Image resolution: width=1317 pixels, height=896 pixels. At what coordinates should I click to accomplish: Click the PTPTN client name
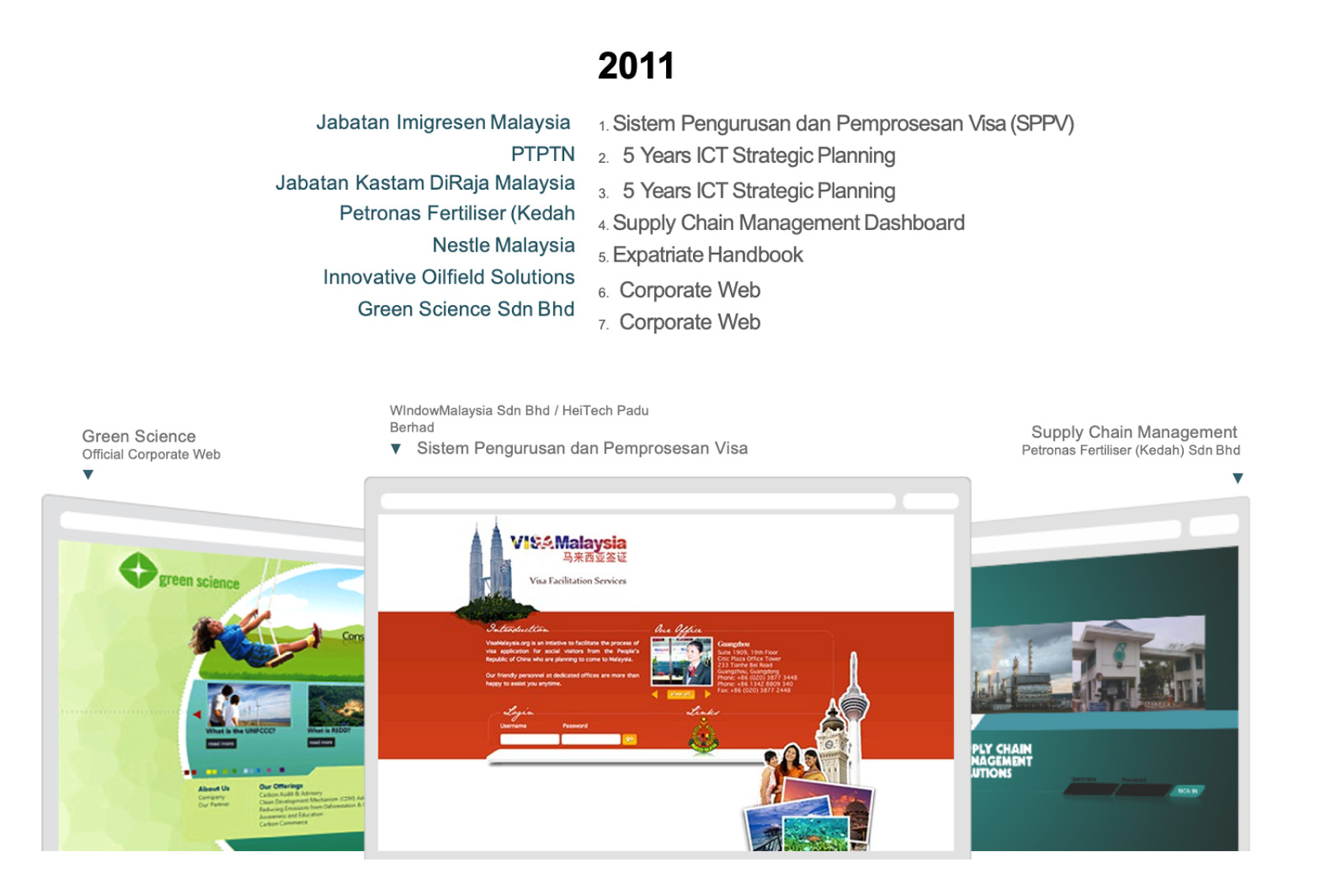[543, 155]
